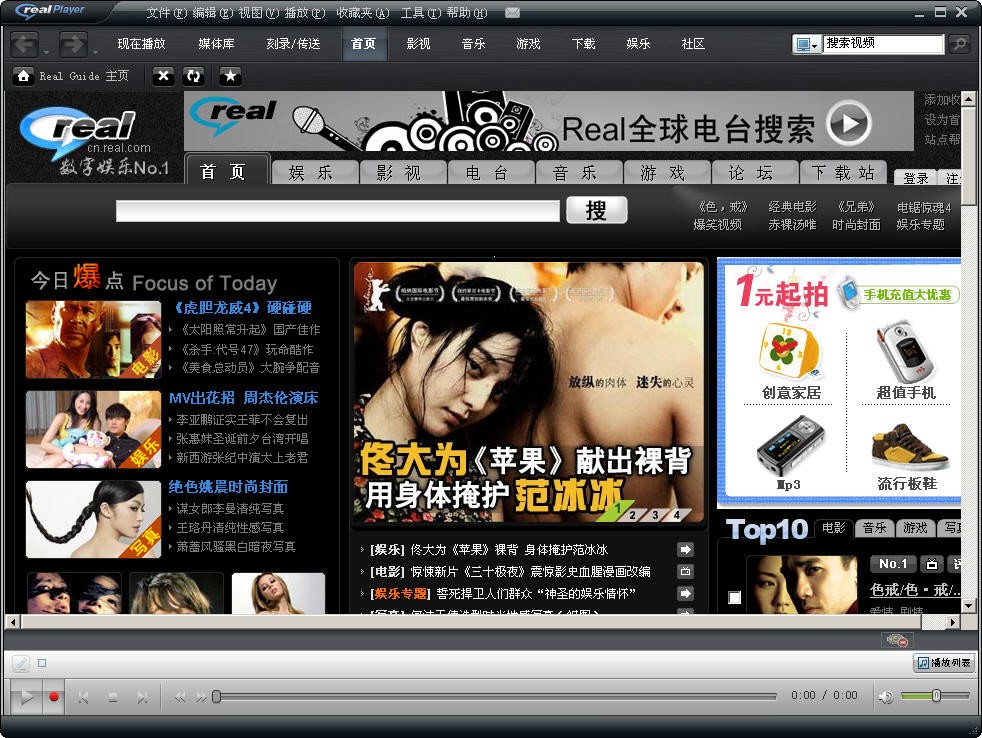Open MV出花招 周杰伦演床 headline

click(244, 398)
